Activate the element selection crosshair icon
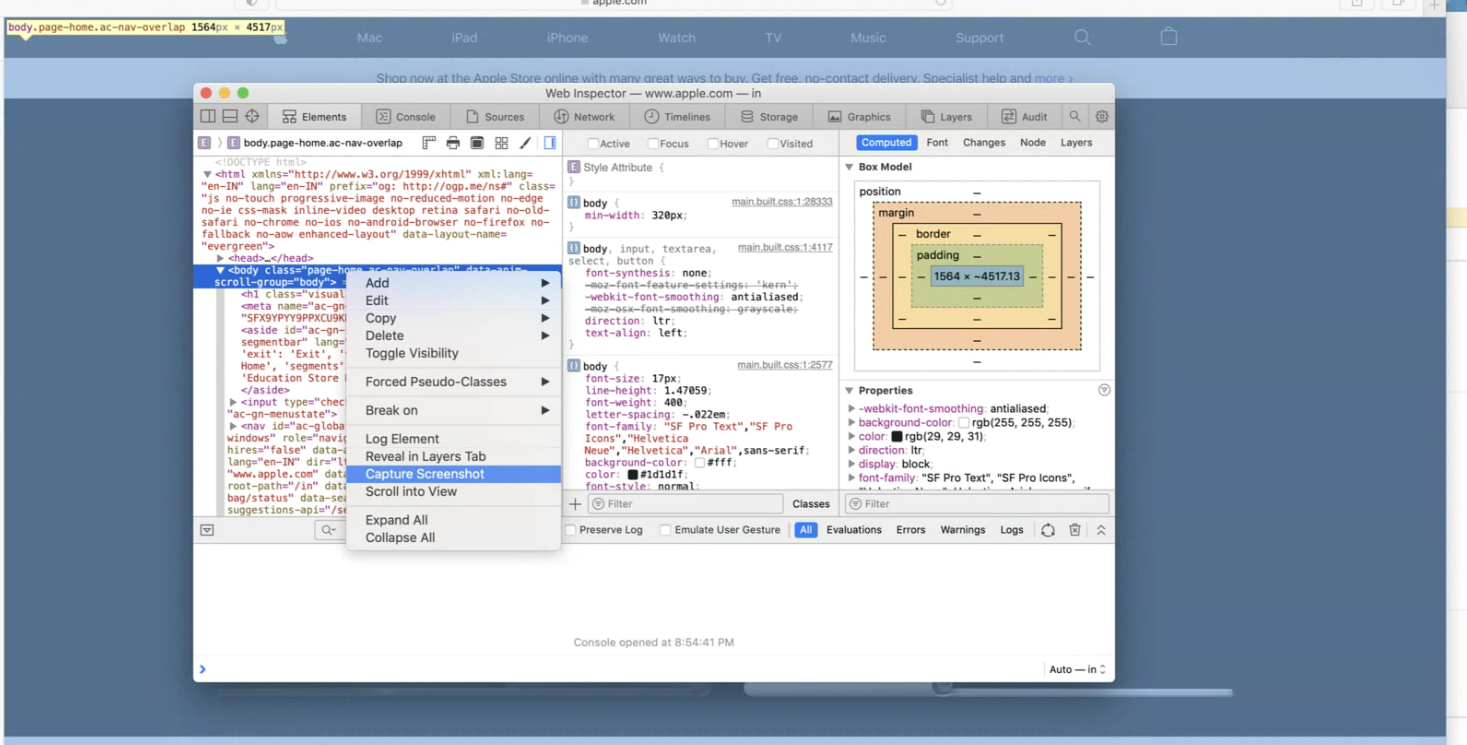This screenshot has width=1467, height=745. [x=252, y=117]
